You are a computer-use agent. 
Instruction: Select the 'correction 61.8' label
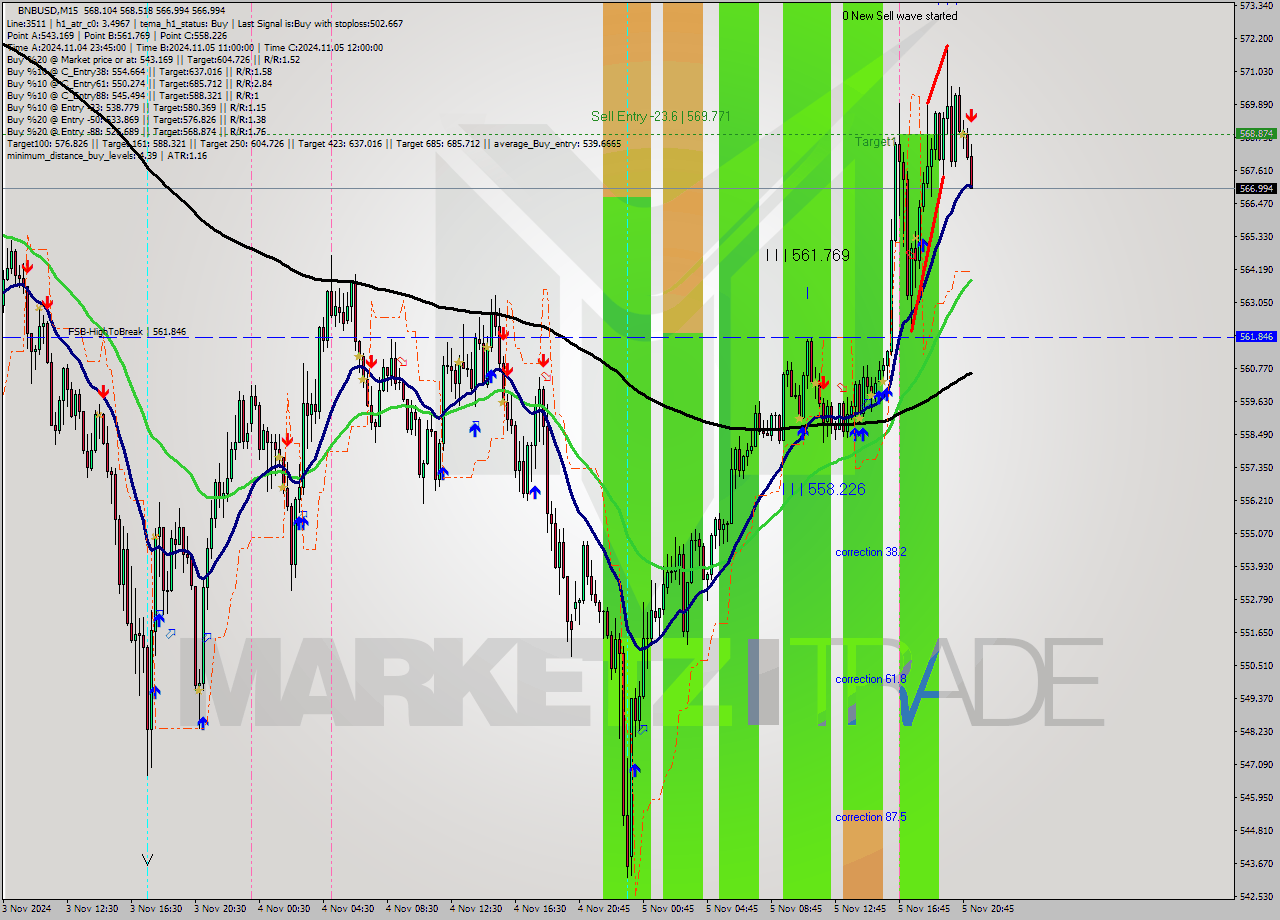click(871, 679)
